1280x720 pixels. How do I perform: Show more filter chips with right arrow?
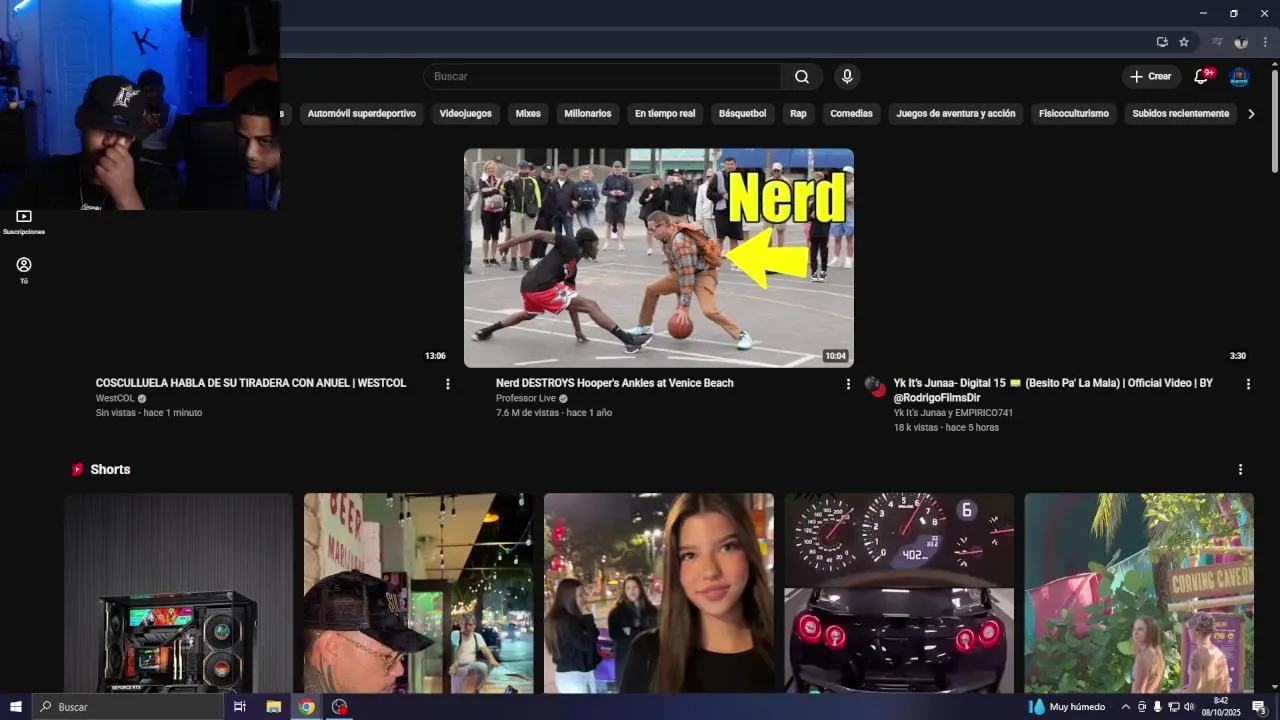tap(1251, 114)
